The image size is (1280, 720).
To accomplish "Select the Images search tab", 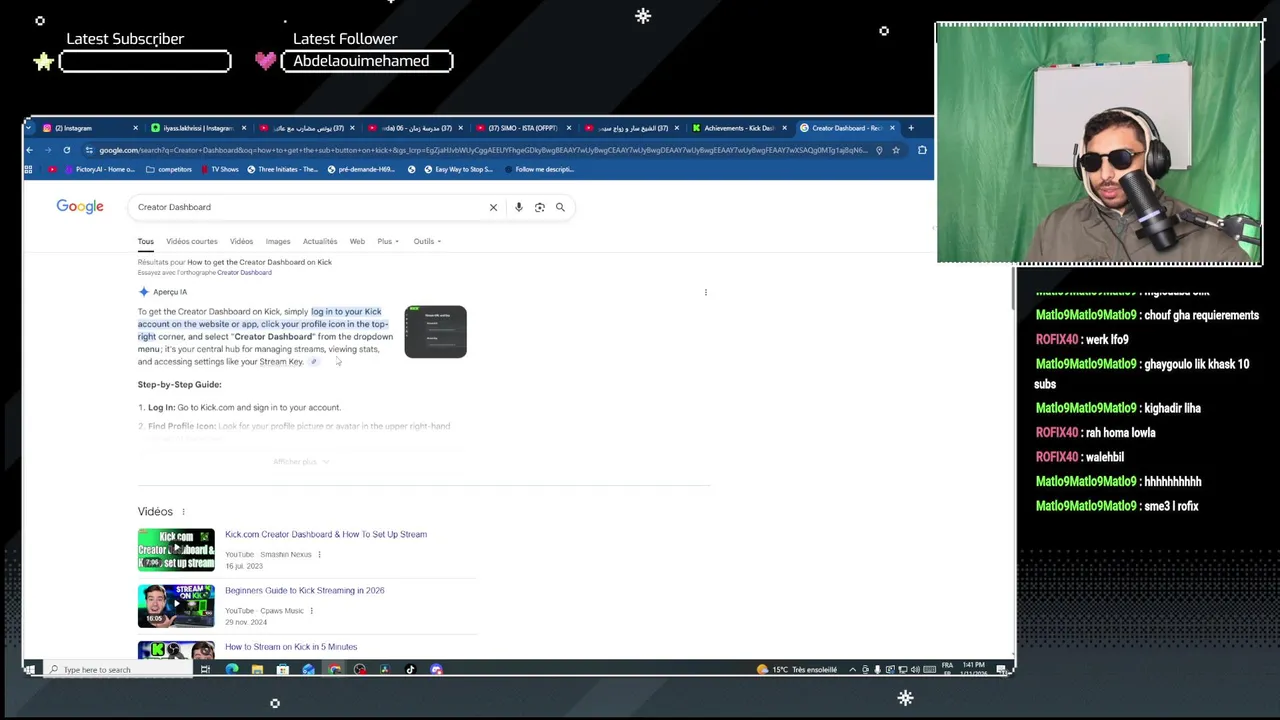I will tap(278, 241).
